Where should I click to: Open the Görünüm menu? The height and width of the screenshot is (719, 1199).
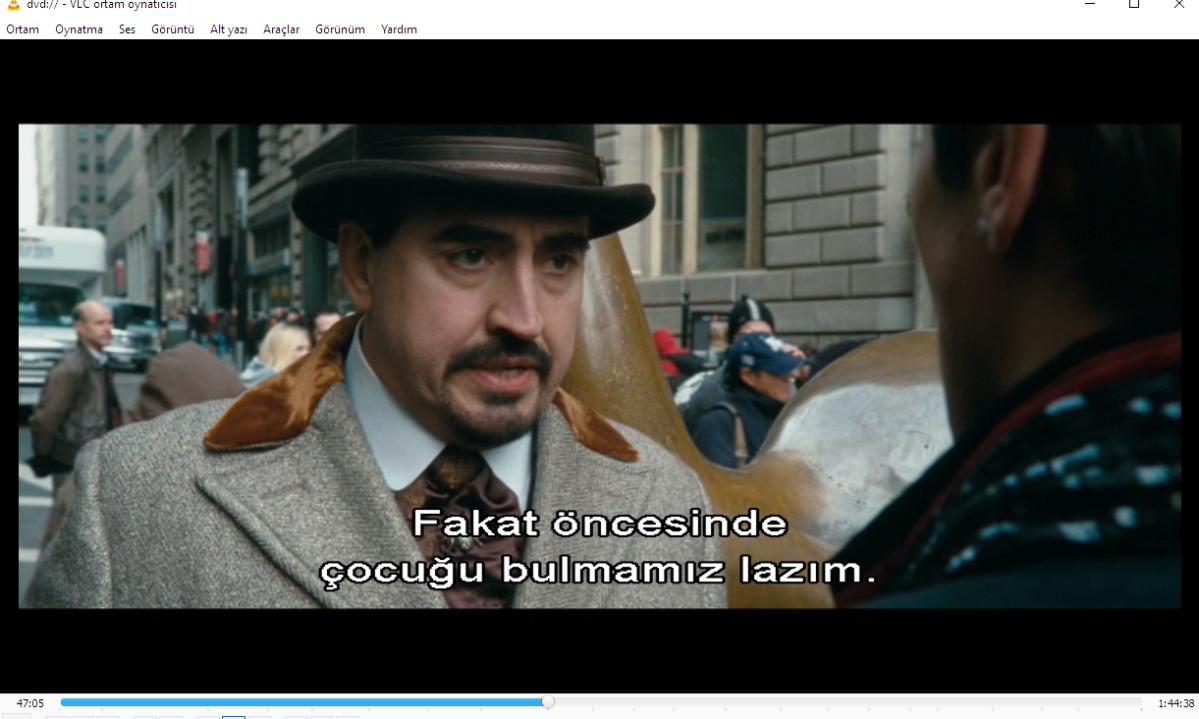click(x=340, y=29)
